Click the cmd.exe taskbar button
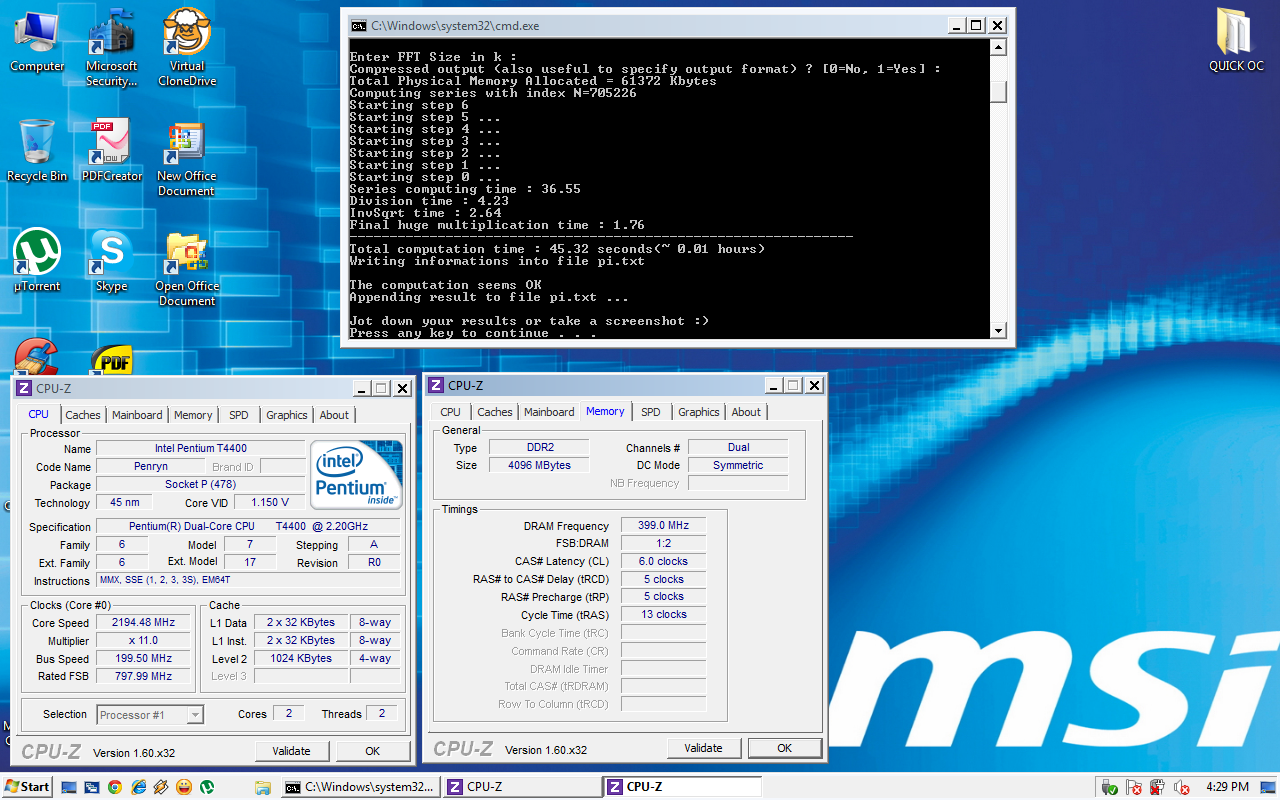This screenshot has width=1280, height=800. [x=360, y=787]
